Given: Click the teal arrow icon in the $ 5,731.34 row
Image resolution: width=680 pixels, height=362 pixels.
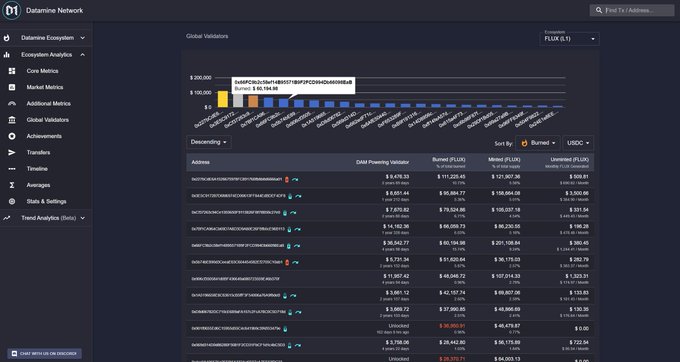Looking at the screenshot, I should pos(295,262).
